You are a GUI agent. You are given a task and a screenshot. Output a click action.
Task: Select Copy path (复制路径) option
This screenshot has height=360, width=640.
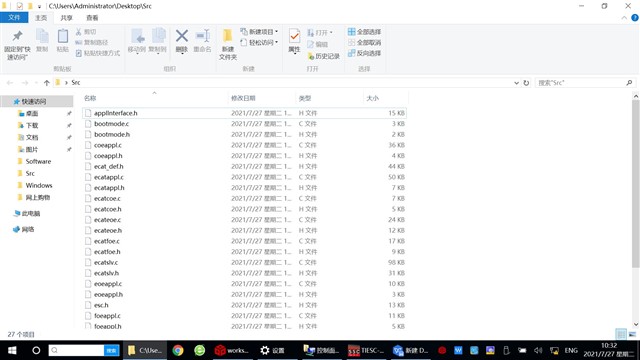92,42
